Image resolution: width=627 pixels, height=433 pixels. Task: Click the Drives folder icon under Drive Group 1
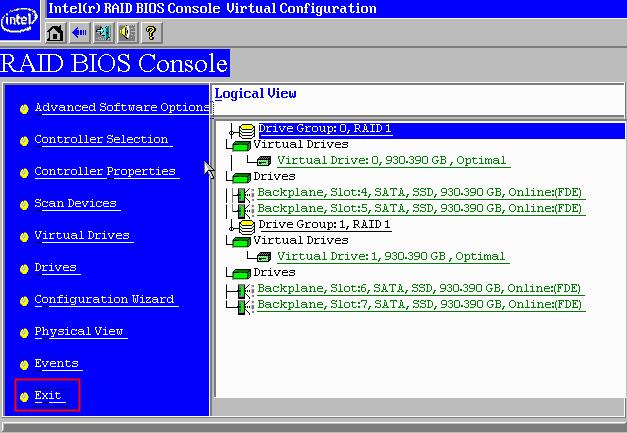tap(241, 273)
